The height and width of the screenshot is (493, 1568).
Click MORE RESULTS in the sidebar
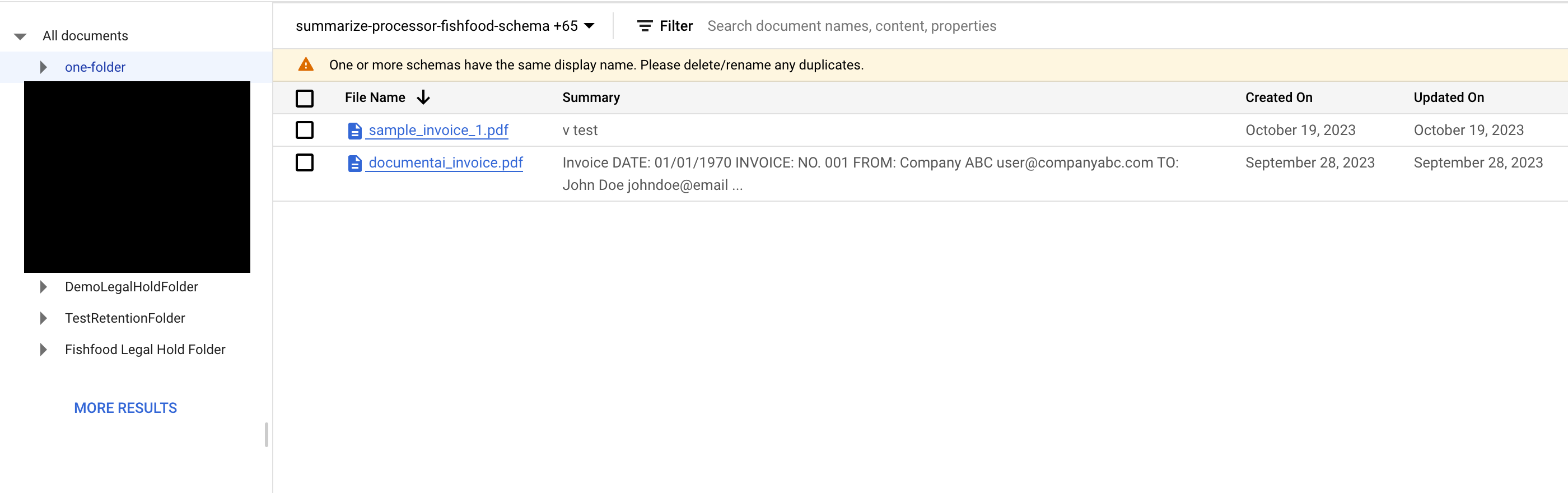[125, 408]
